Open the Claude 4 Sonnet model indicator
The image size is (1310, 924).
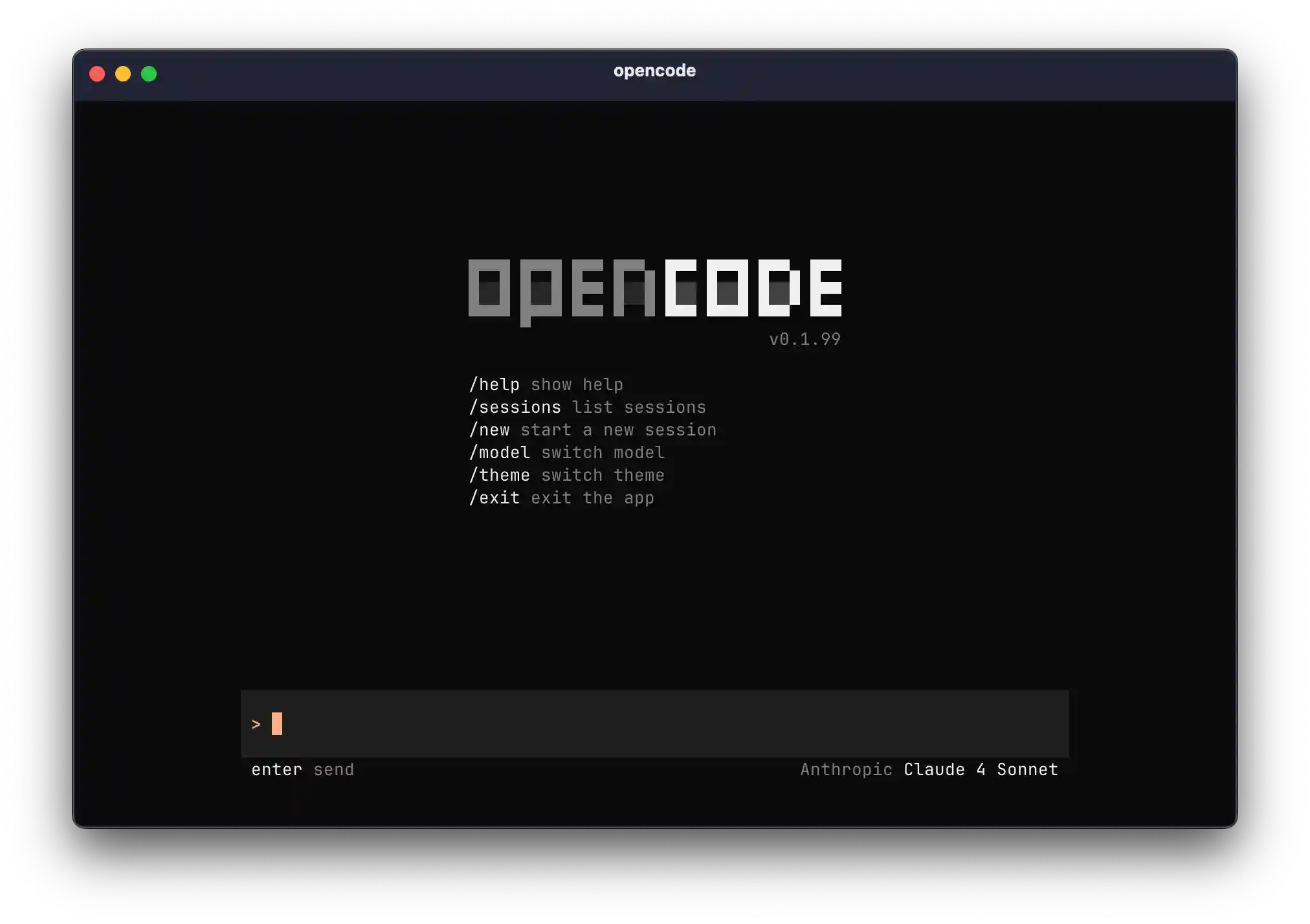980,769
